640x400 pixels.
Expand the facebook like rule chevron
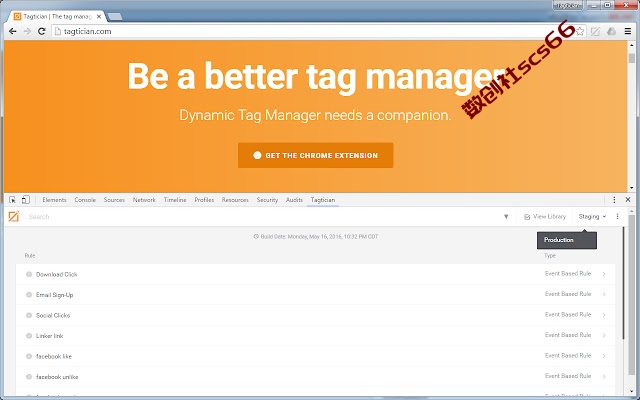coord(604,356)
